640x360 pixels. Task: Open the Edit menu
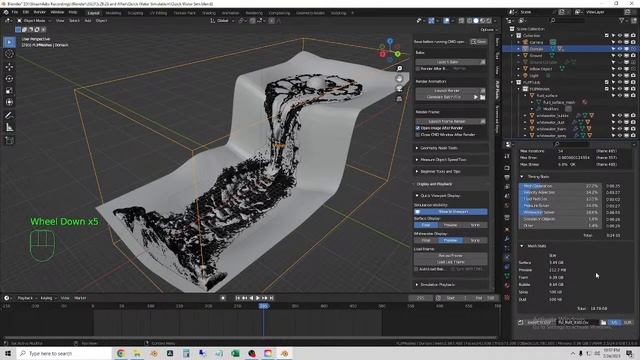coord(26,12)
